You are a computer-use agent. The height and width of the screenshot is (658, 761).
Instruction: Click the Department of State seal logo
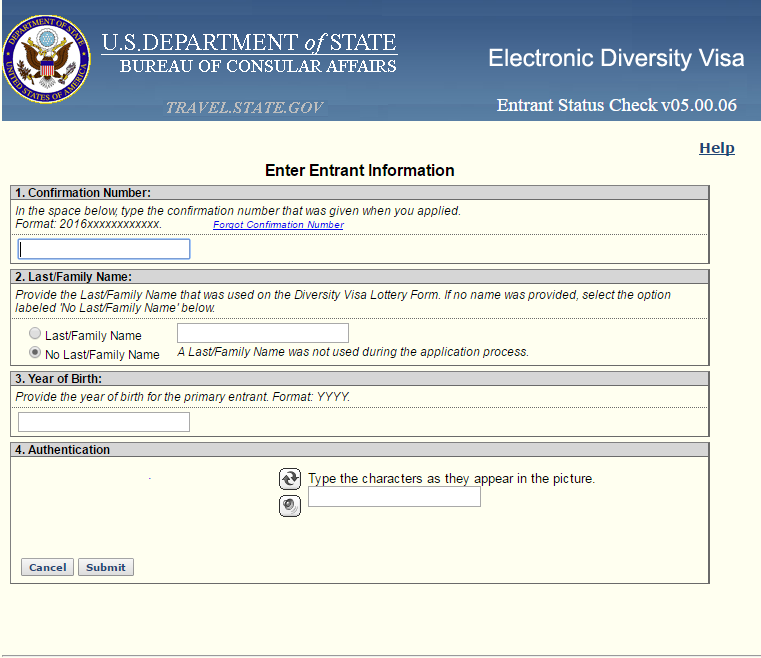pos(47,59)
